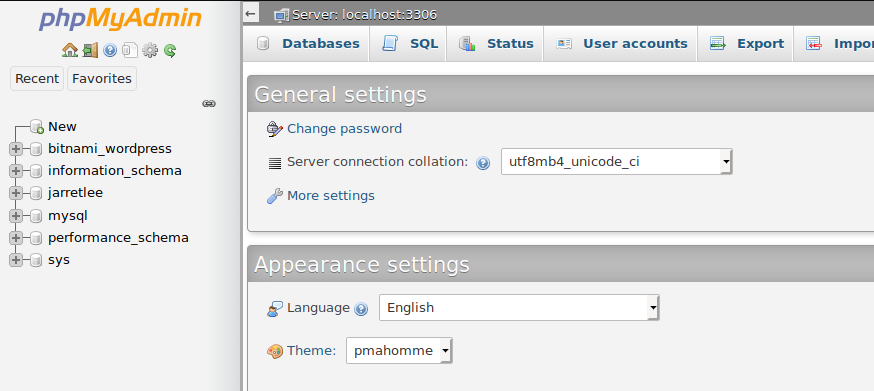
Task: Expand the jarretlee database node
Action: pyautogui.click(x=16, y=193)
